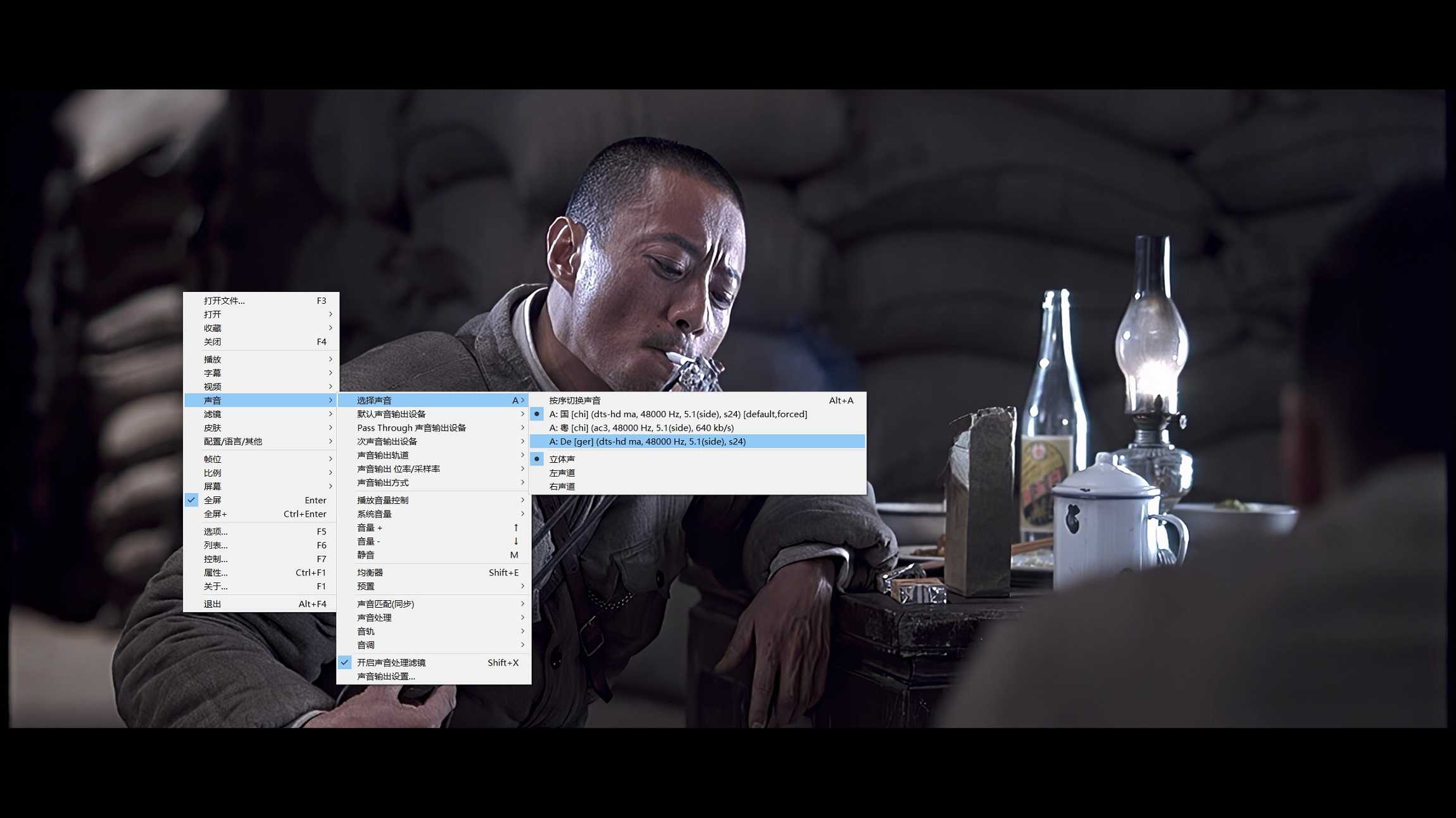Open the highlighted 声音 menu item
Viewport: 1456px width, 818px height.
261,400
